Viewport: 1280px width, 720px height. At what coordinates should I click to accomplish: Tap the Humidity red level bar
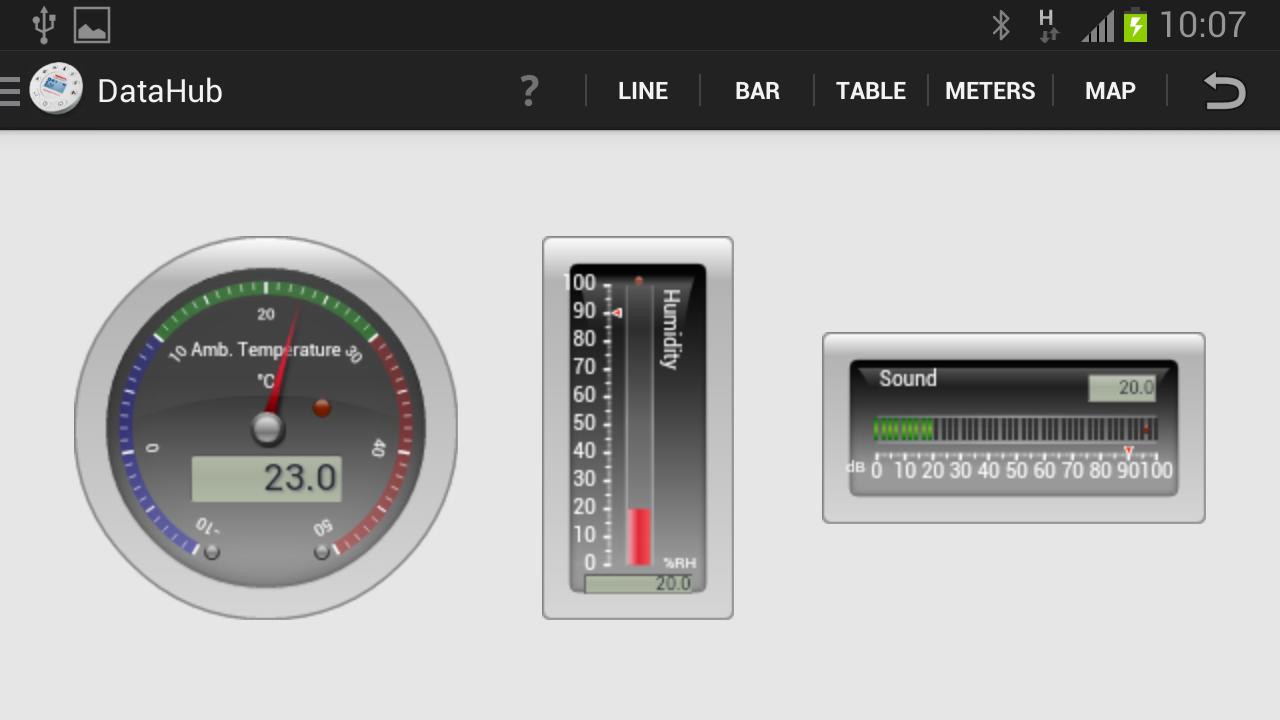639,537
